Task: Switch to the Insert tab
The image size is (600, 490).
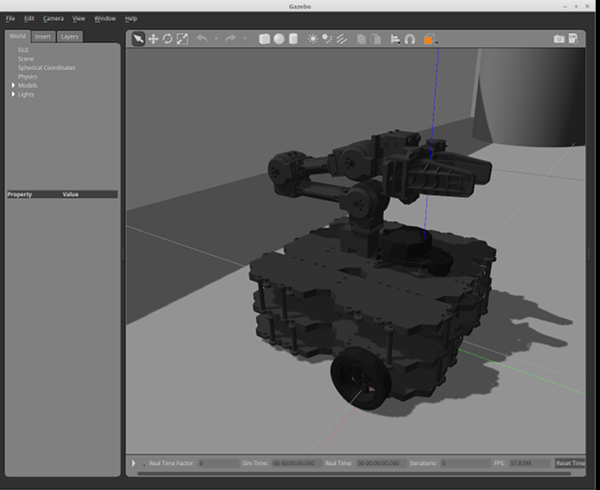Action: (x=42, y=37)
